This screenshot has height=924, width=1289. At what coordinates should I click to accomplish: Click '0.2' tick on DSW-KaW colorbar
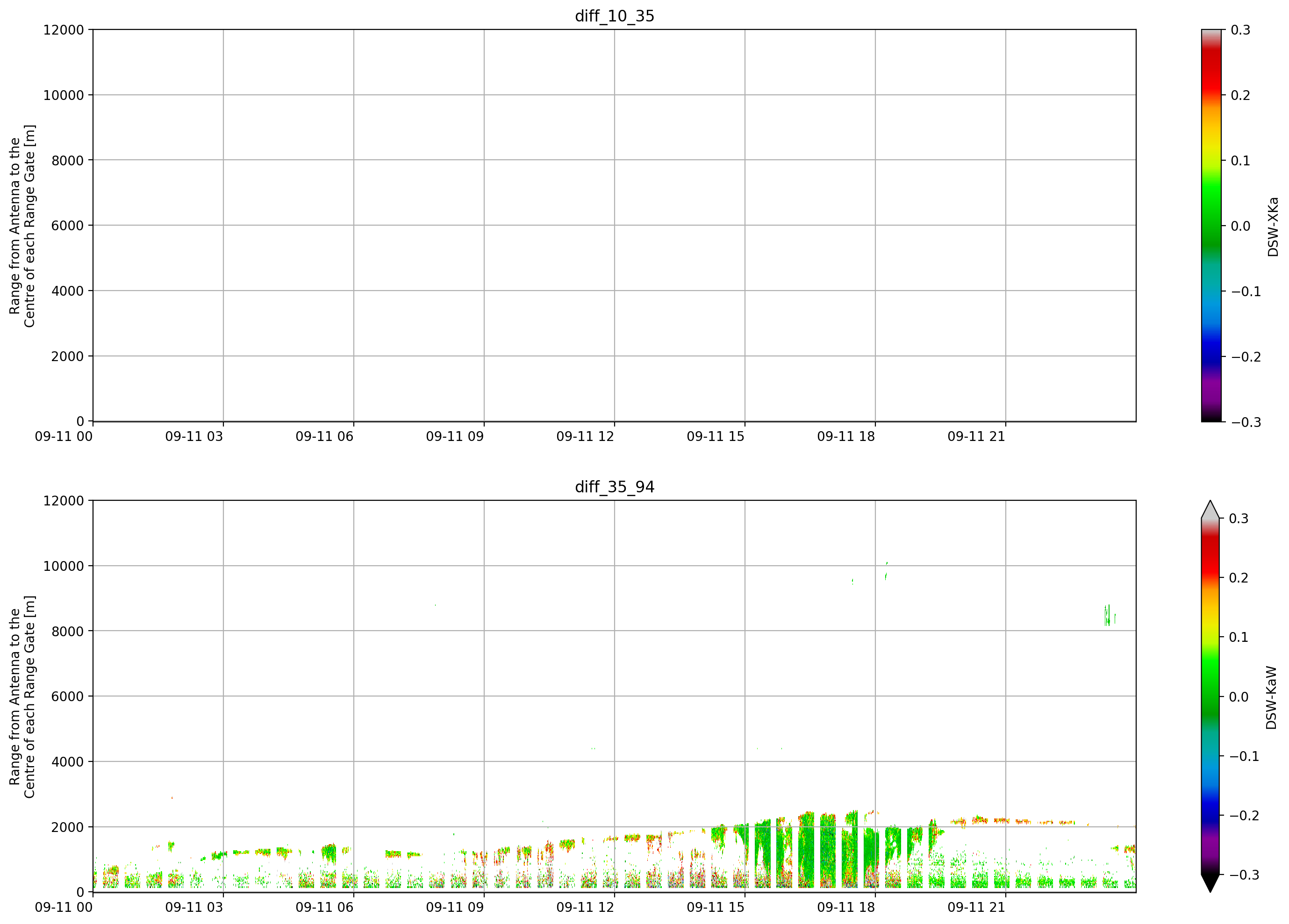click(x=1239, y=577)
